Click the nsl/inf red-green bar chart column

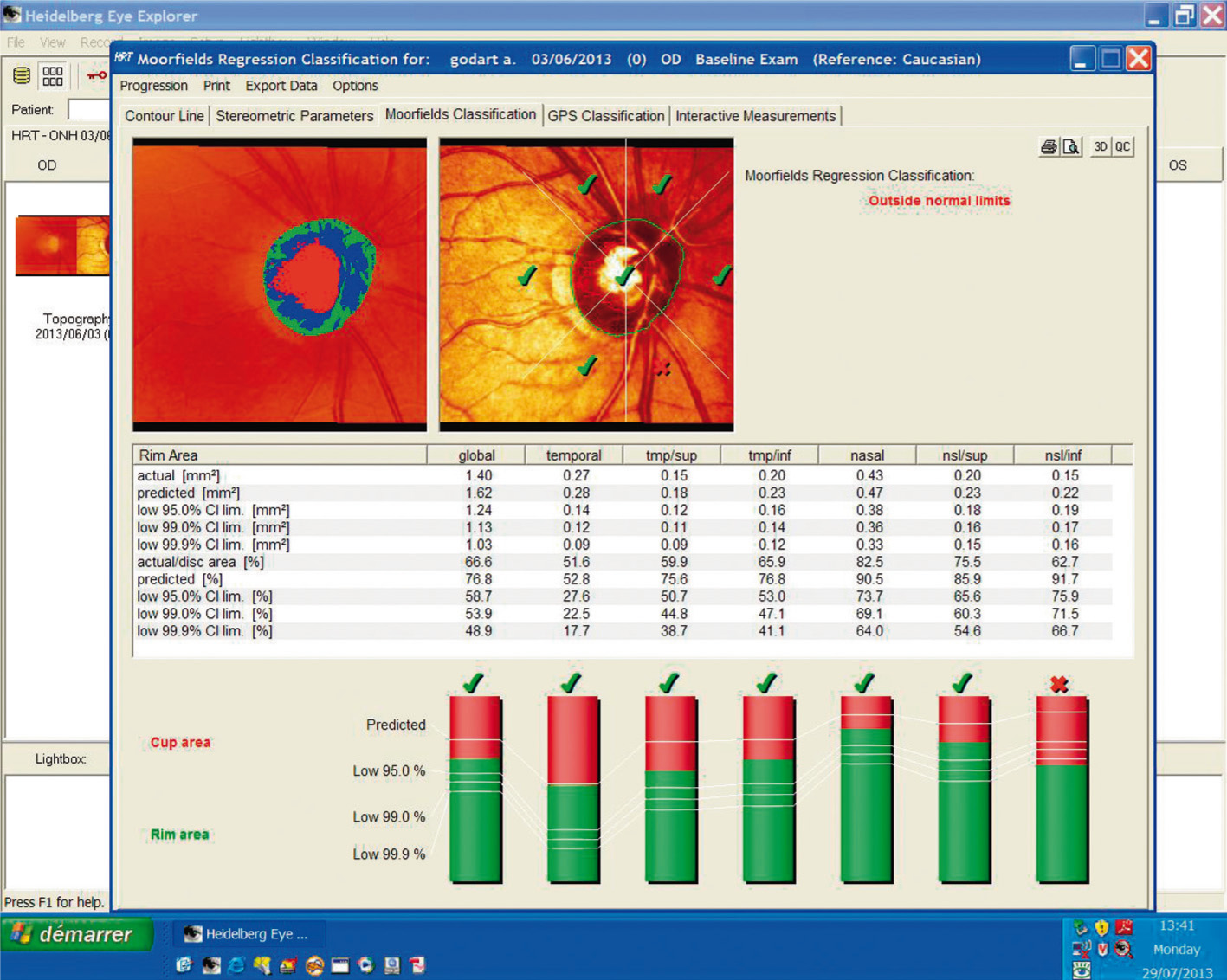[1062, 788]
